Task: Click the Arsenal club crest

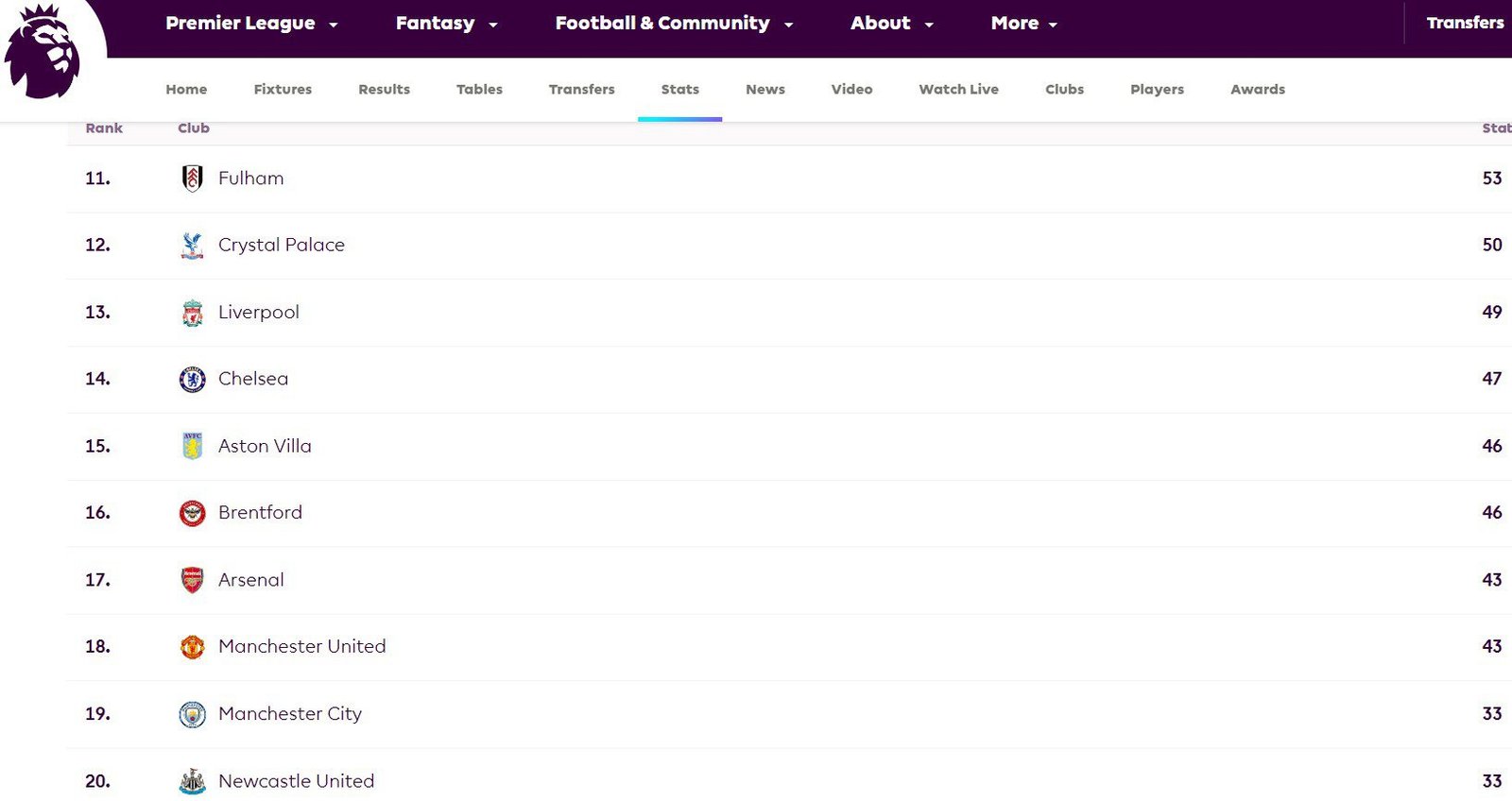Action: coord(192,580)
